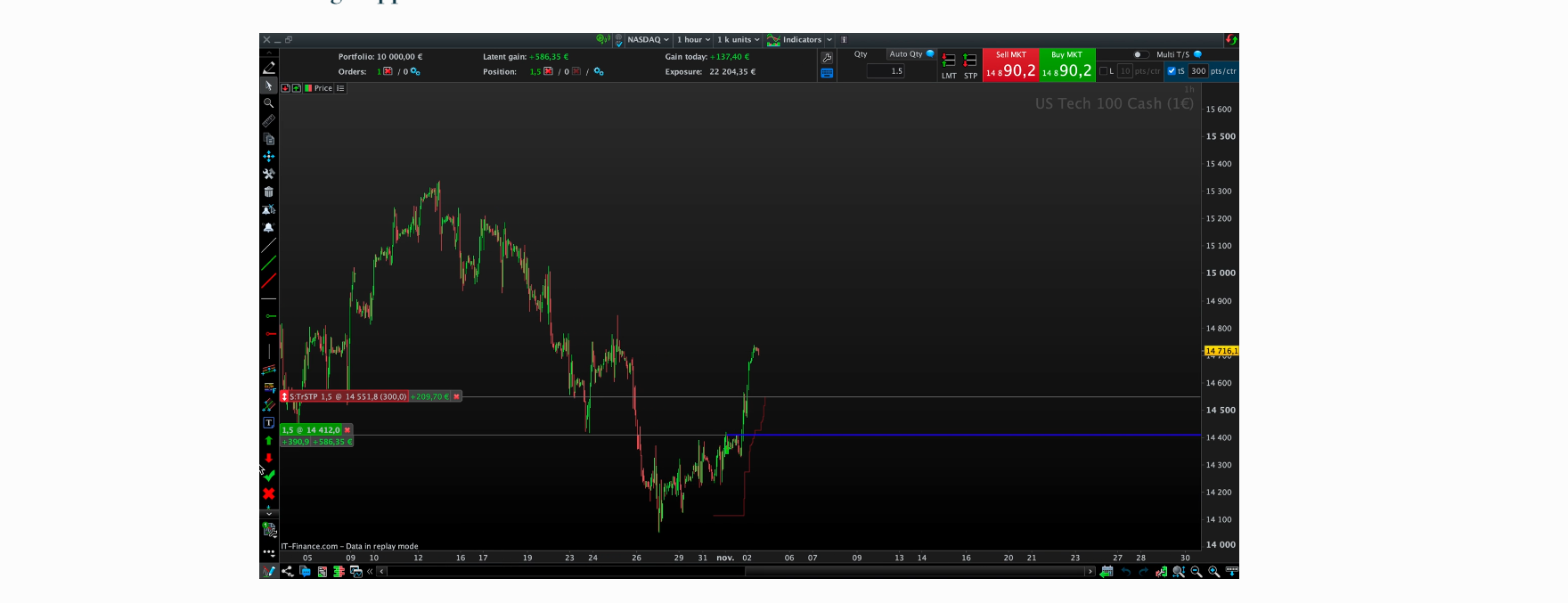Click the double left chevron in bottom bar
1568x603 pixels.
370,572
